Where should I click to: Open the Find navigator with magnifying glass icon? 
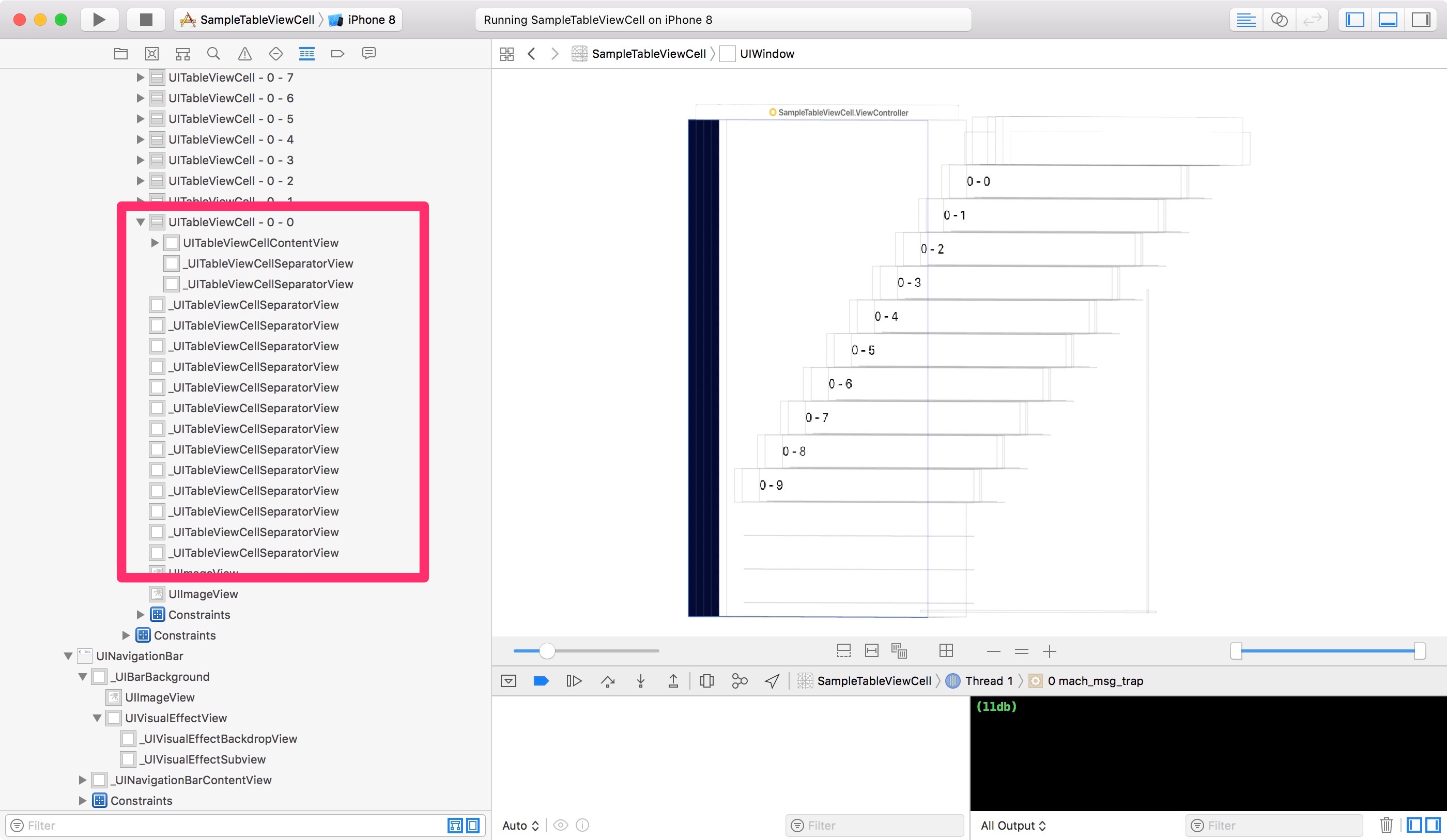pyautogui.click(x=213, y=53)
